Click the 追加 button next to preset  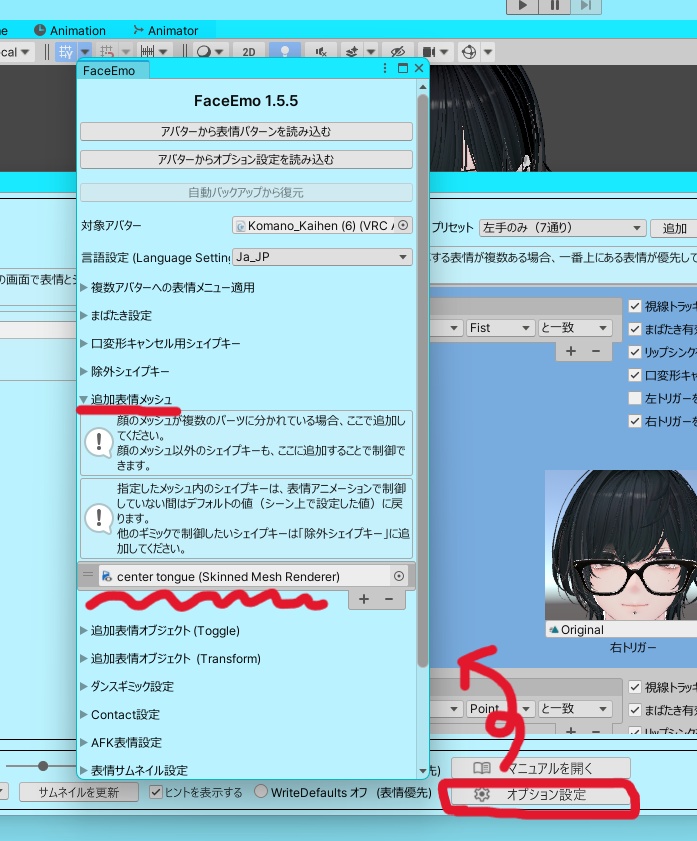point(674,228)
